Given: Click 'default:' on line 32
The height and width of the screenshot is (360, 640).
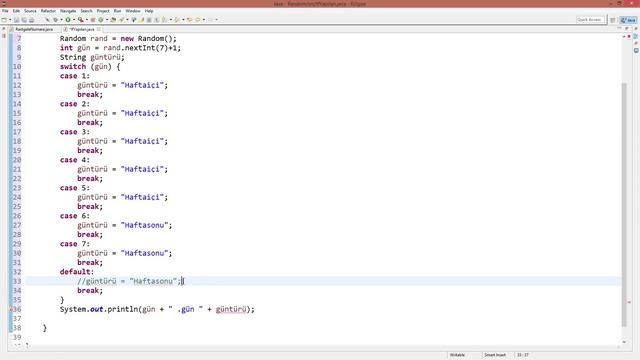Looking at the screenshot, I should (x=77, y=272).
